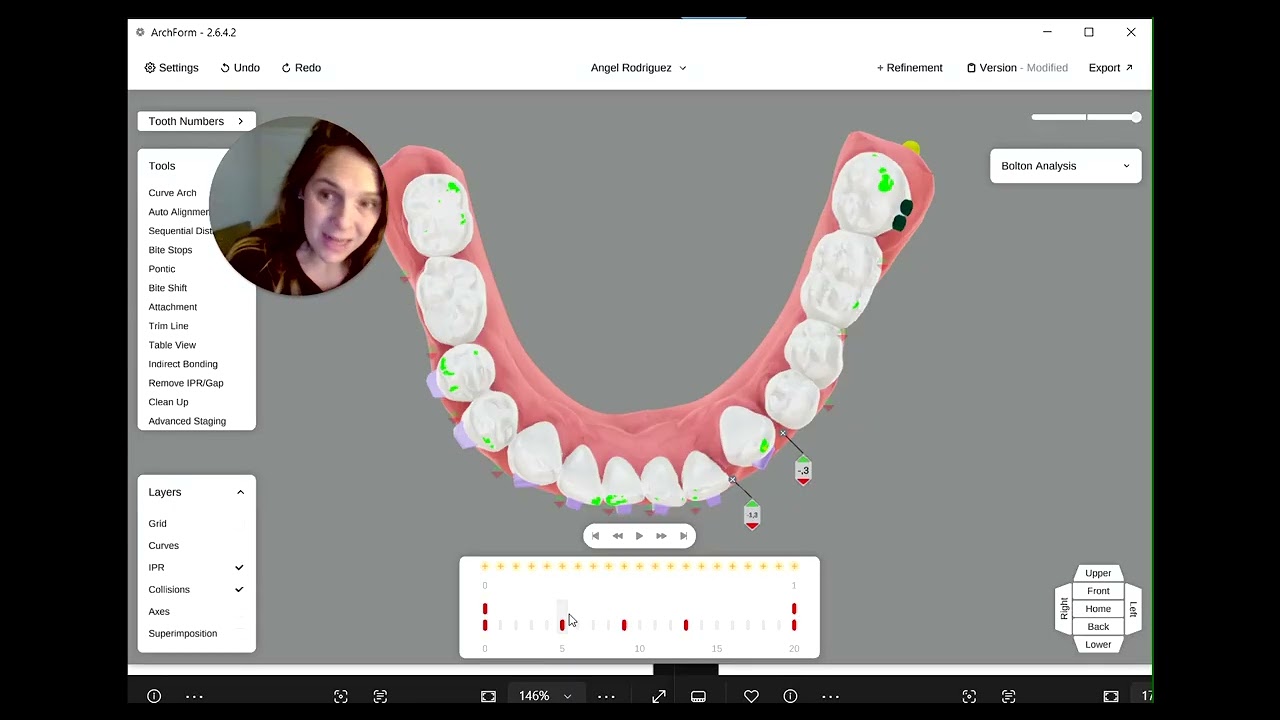
Task: Switch to Left view on view cube
Action: point(1132,609)
